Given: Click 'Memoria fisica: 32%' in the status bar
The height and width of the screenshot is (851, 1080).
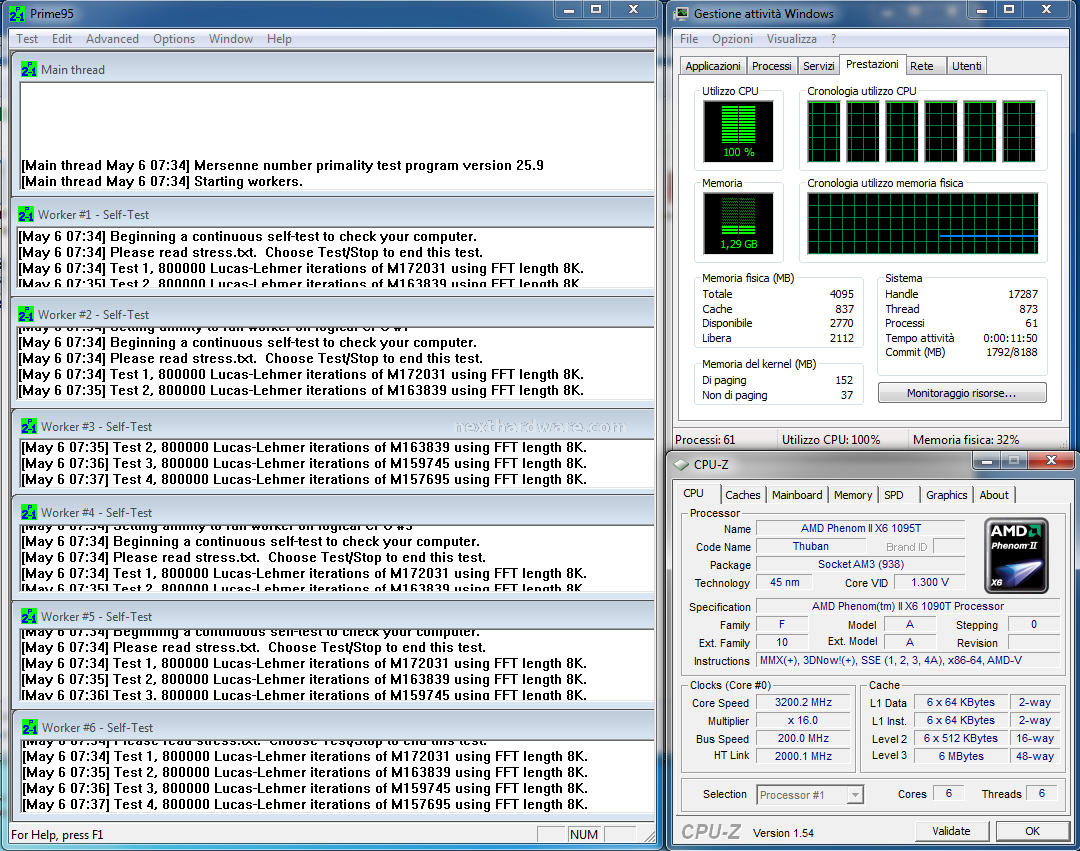Looking at the screenshot, I should [x=966, y=440].
